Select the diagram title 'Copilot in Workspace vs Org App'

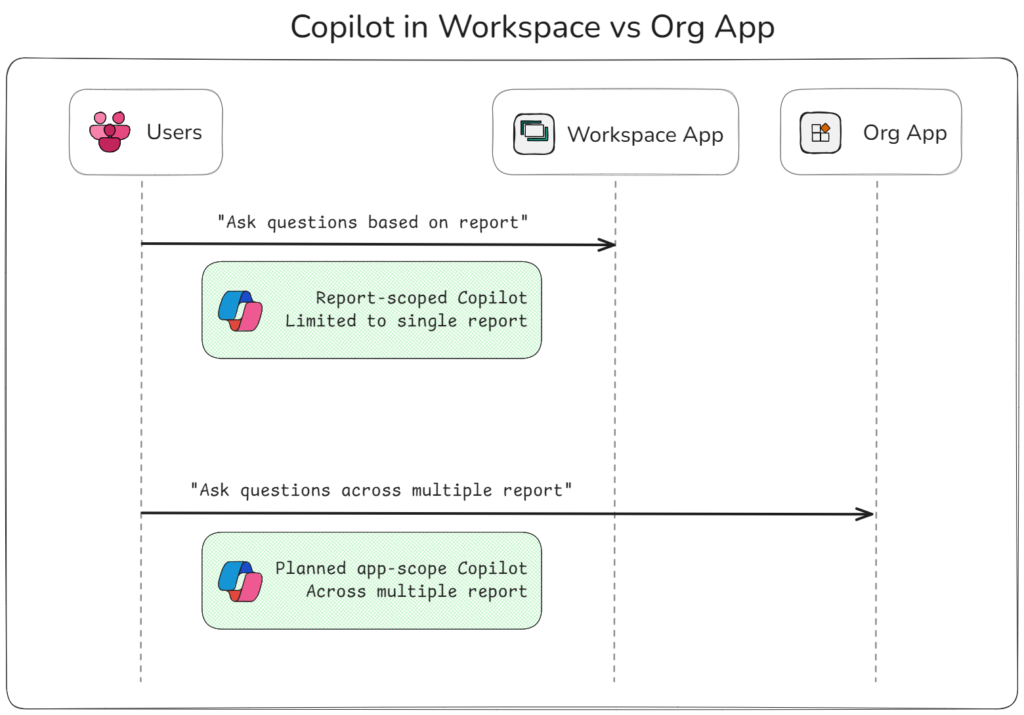[x=532, y=27]
